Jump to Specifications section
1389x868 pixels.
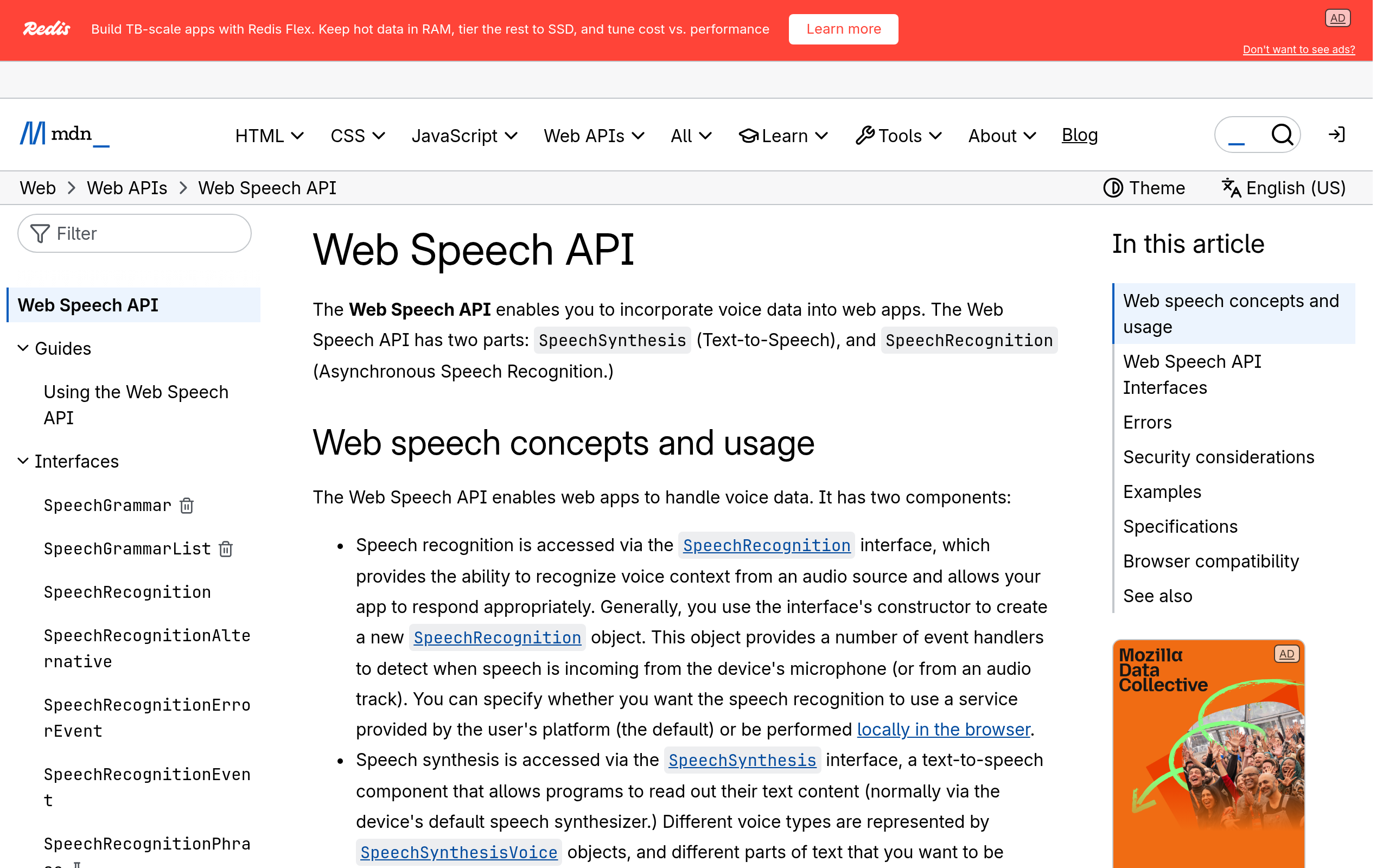[x=1180, y=526]
